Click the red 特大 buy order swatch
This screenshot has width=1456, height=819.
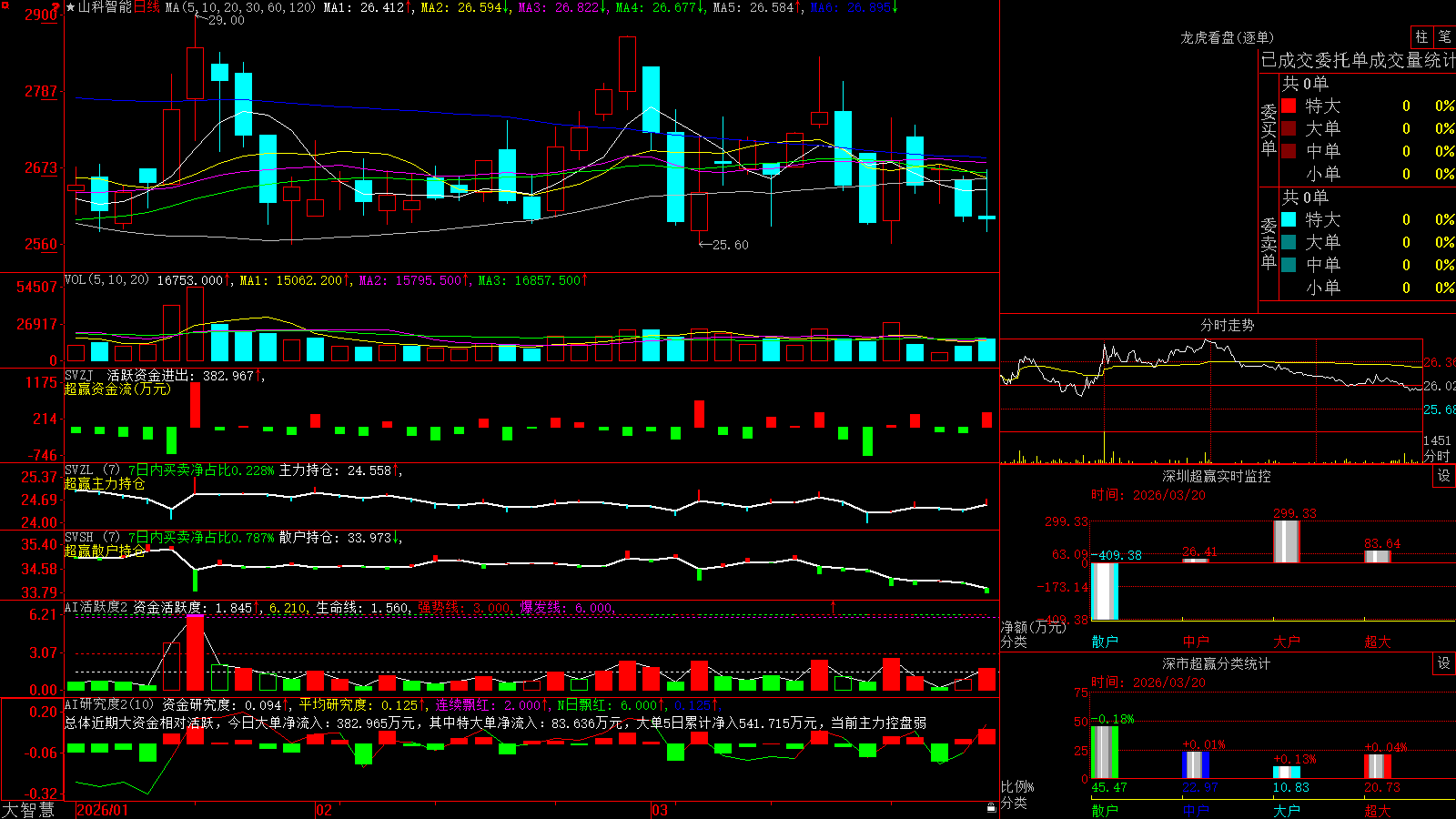[1289, 106]
